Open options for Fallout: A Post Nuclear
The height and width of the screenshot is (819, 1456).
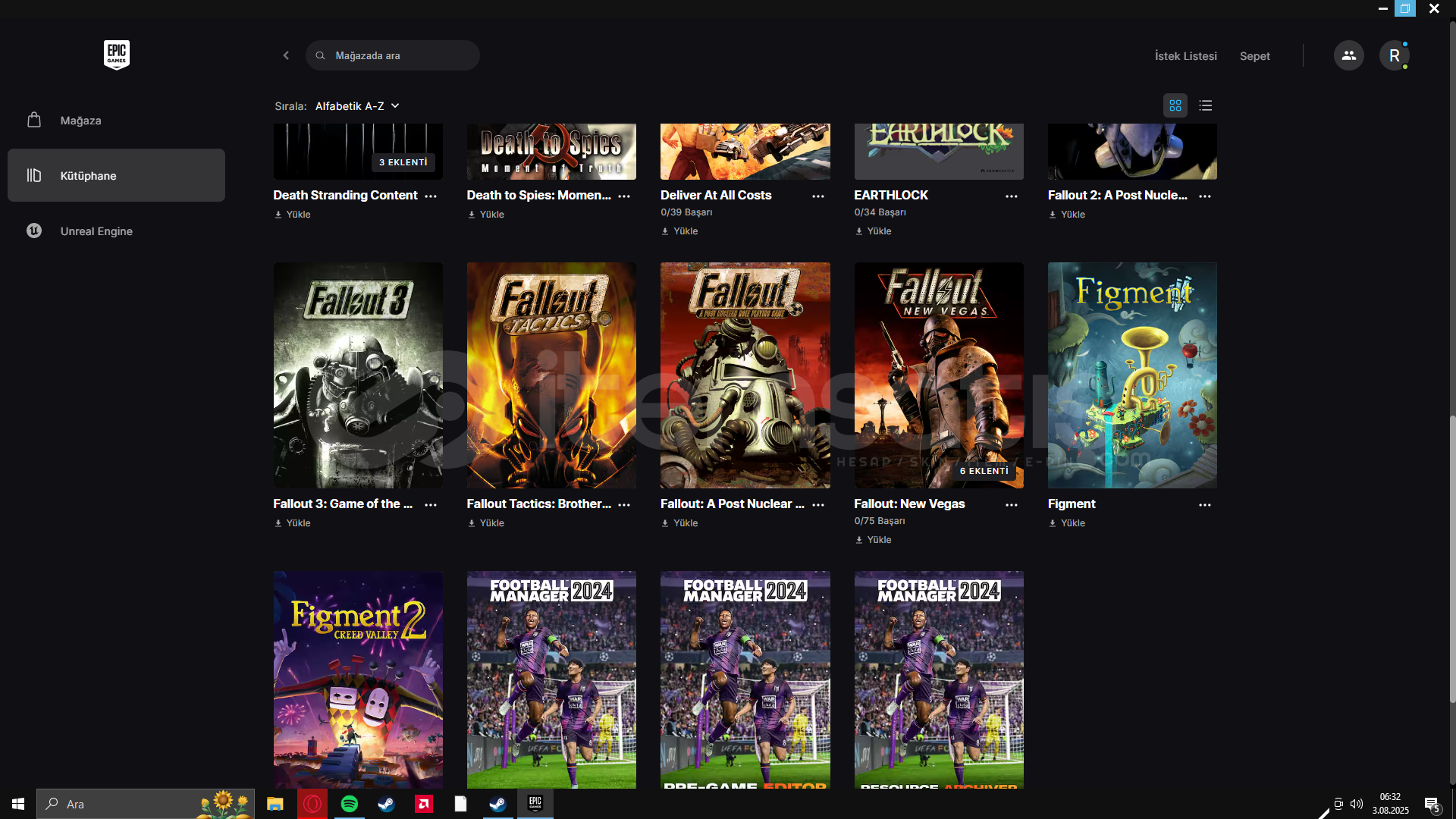click(818, 504)
